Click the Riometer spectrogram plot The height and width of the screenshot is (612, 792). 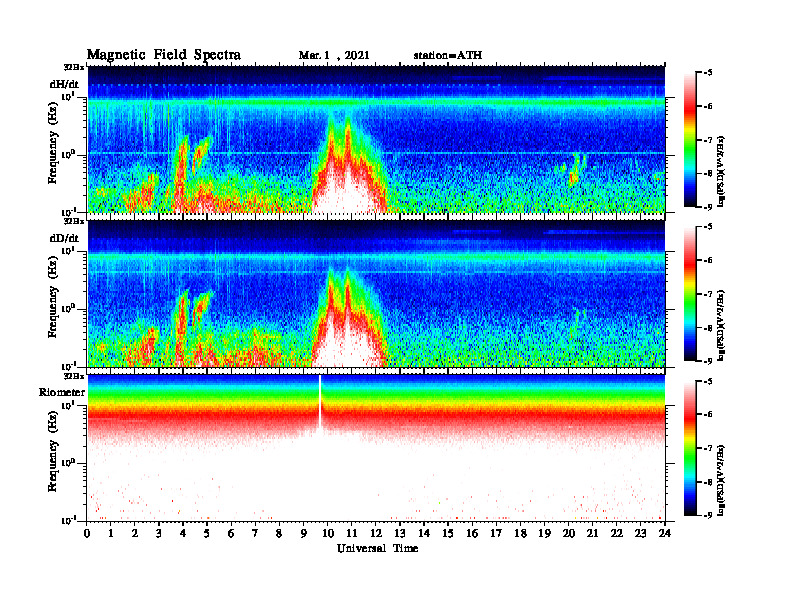[376, 447]
